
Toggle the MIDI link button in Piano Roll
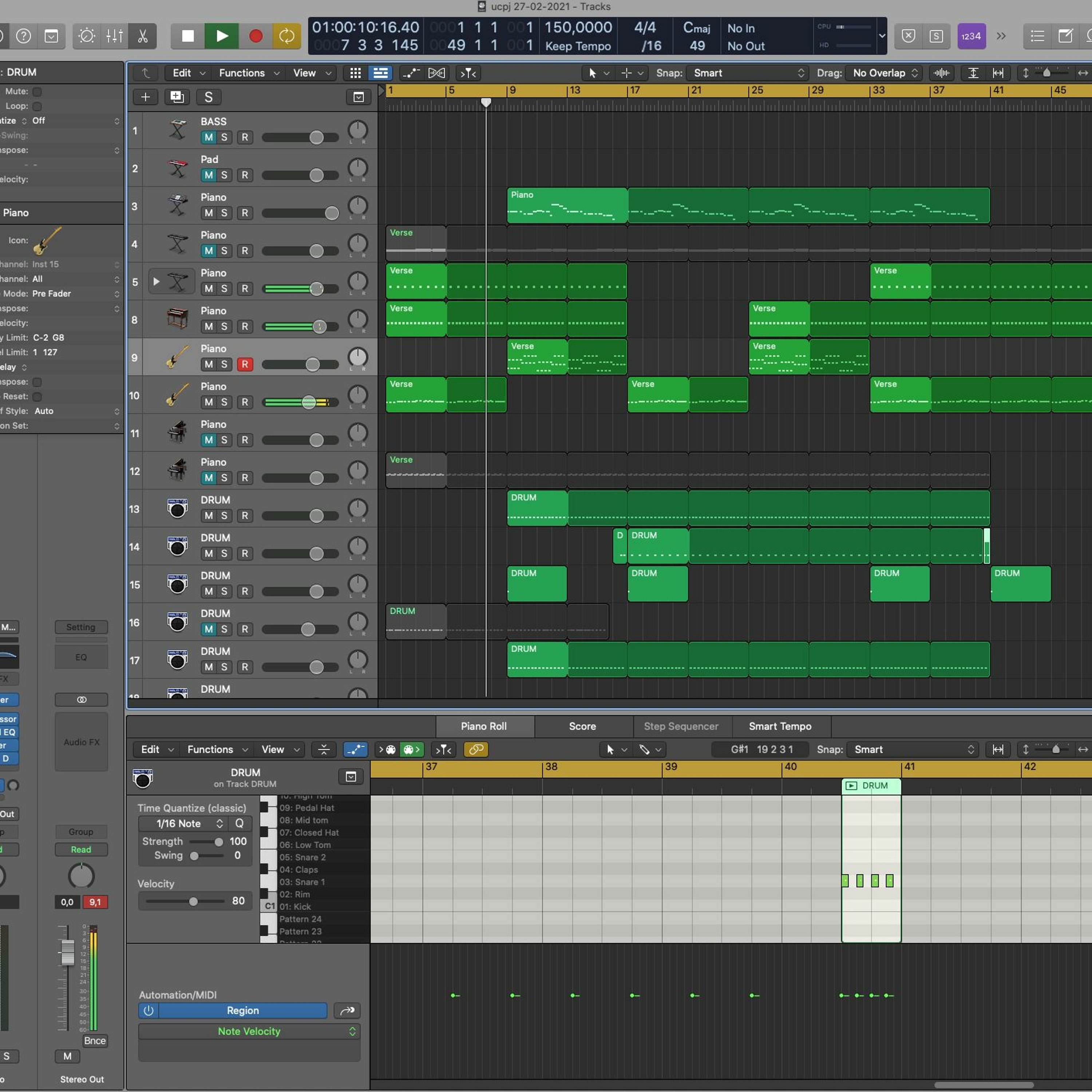pyautogui.click(x=476, y=749)
